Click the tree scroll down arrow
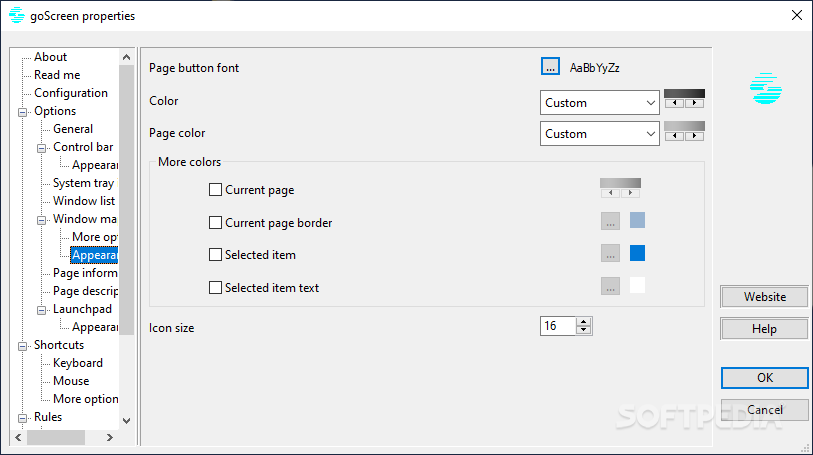The height and width of the screenshot is (455, 813). click(127, 421)
